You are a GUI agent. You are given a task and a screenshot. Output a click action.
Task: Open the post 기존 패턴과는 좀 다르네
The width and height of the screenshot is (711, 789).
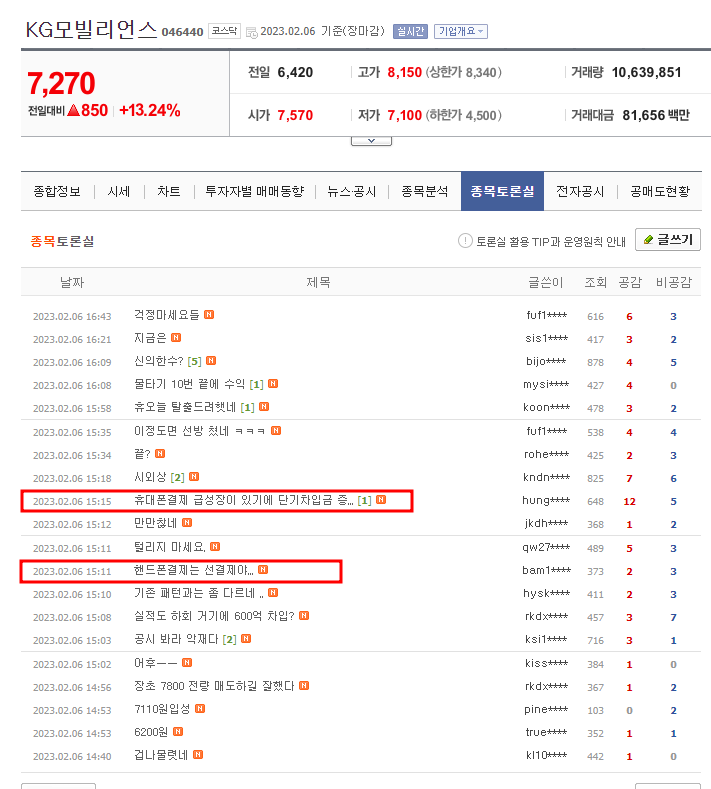[x=199, y=593]
